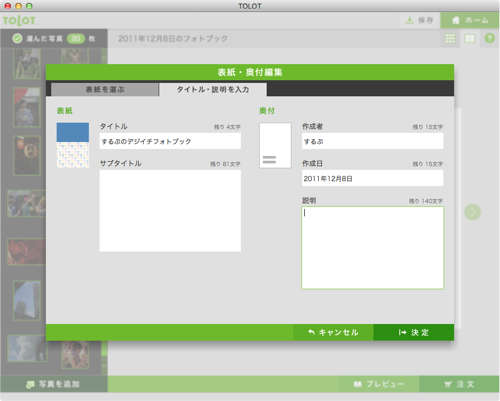The height and width of the screenshot is (401, 500).
Task: Cancel the dialog with キャンセル
Action: coord(333,332)
